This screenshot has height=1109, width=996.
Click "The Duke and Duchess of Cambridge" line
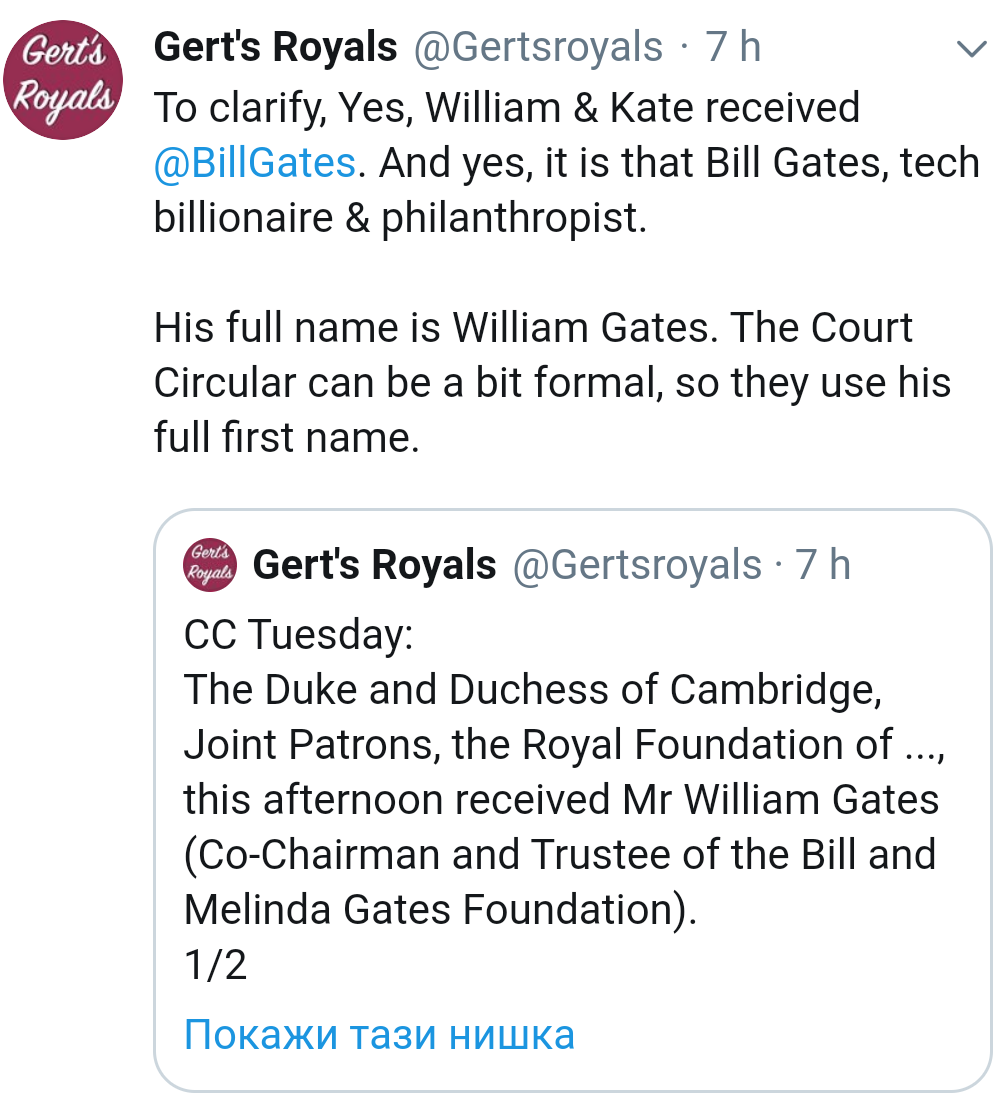[x=532, y=690]
